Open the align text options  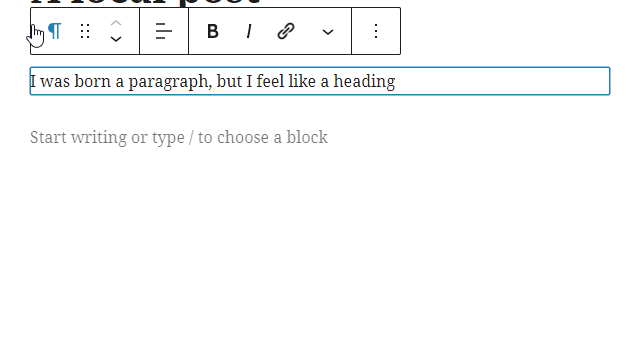(164, 31)
